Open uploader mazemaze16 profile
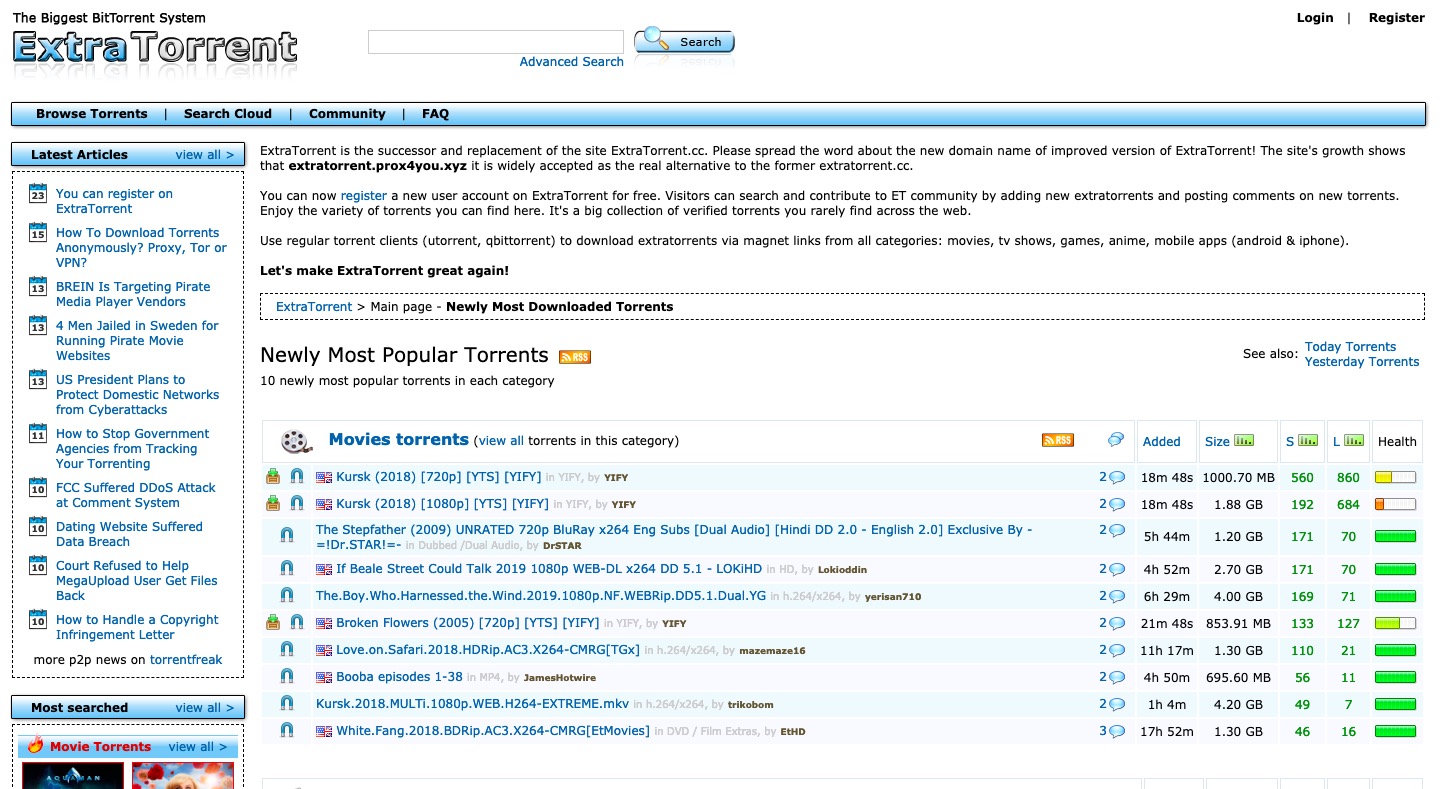 point(772,651)
